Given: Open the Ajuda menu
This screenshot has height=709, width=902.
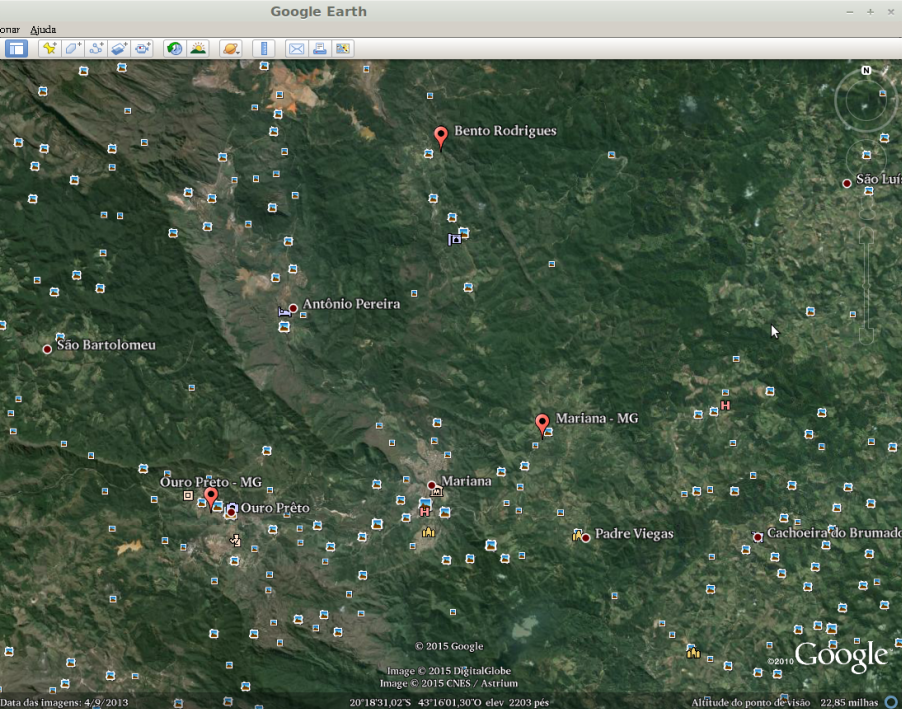Looking at the screenshot, I should (43, 29).
